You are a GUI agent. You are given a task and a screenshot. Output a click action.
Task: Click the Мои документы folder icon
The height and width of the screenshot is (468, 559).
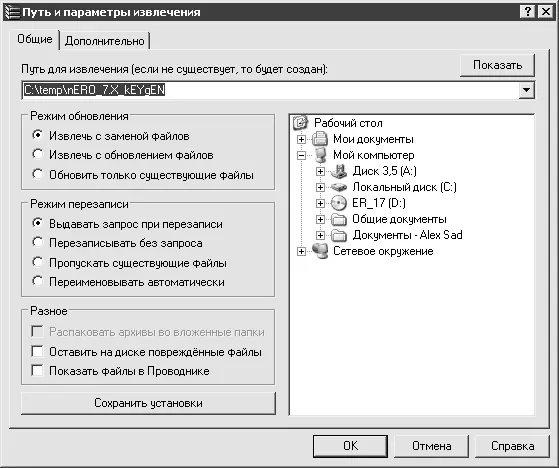(320, 139)
